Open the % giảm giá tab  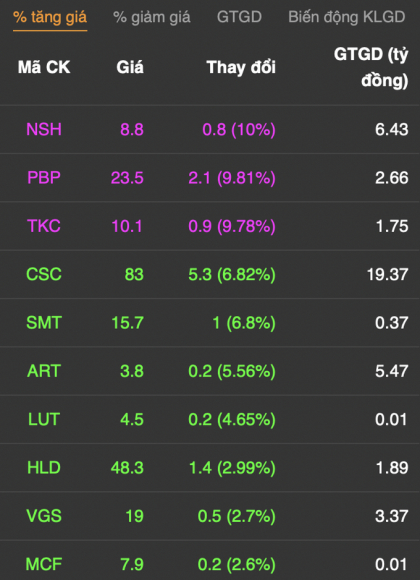click(152, 17)
